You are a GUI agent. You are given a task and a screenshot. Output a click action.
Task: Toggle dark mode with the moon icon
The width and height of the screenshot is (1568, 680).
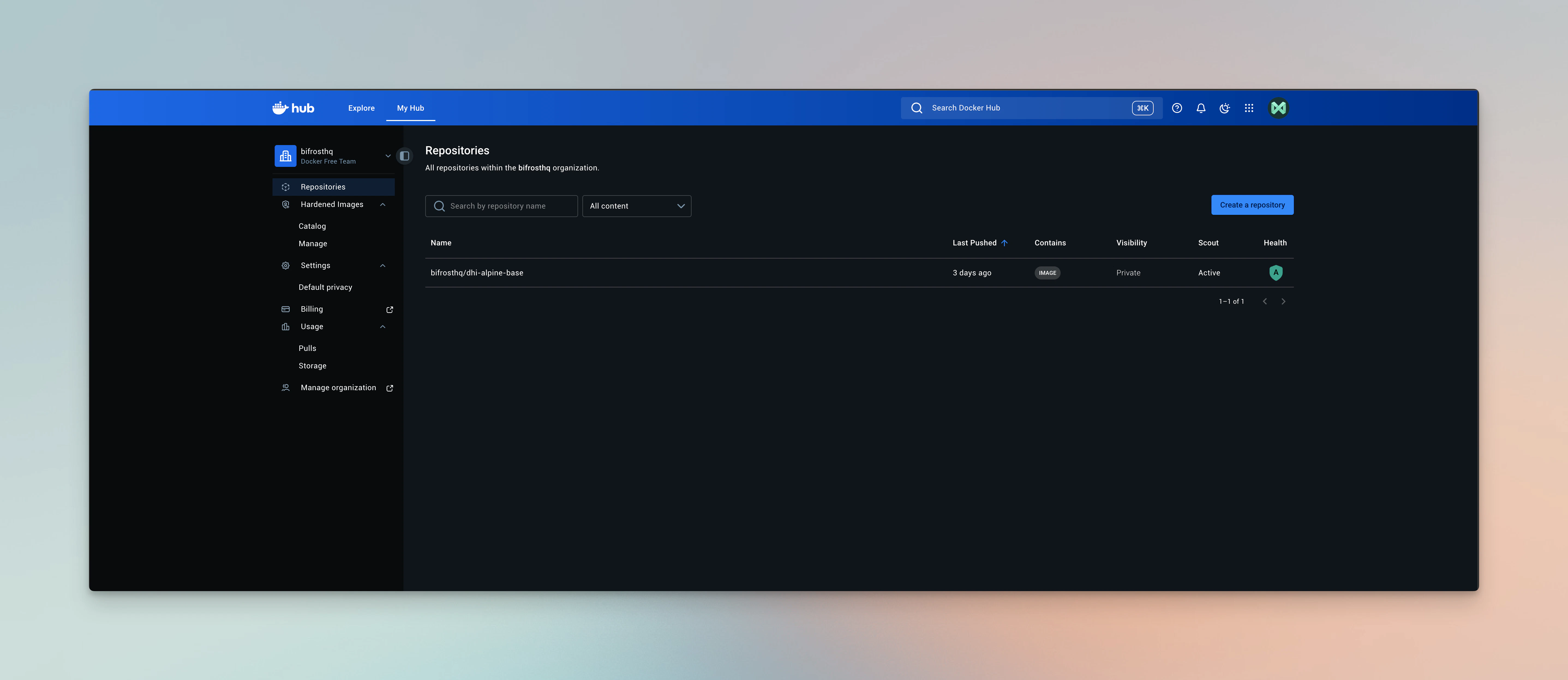(1225, 108)
